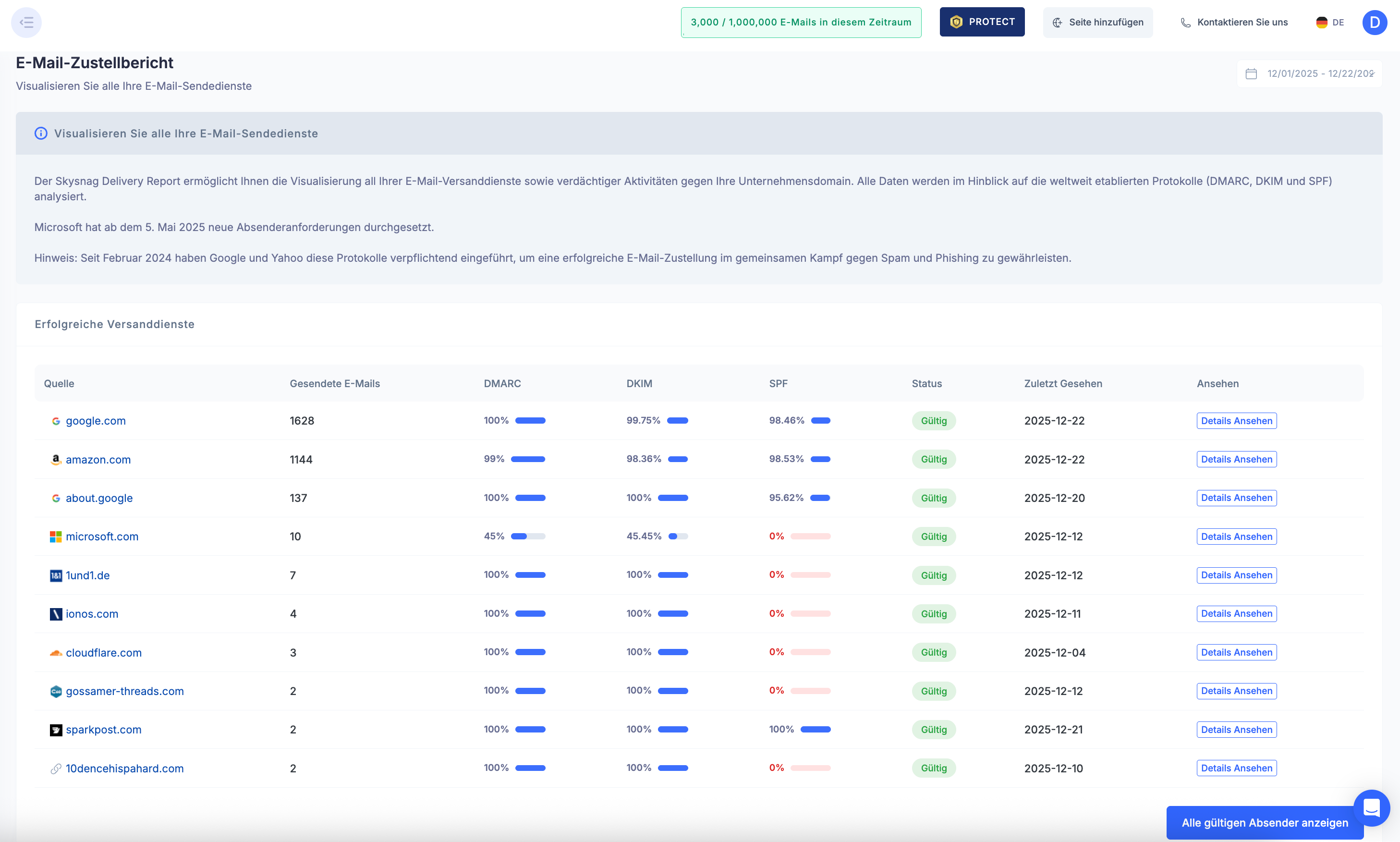
Task: Click the Cloudflare logo icon
Action: pos(56,653)
